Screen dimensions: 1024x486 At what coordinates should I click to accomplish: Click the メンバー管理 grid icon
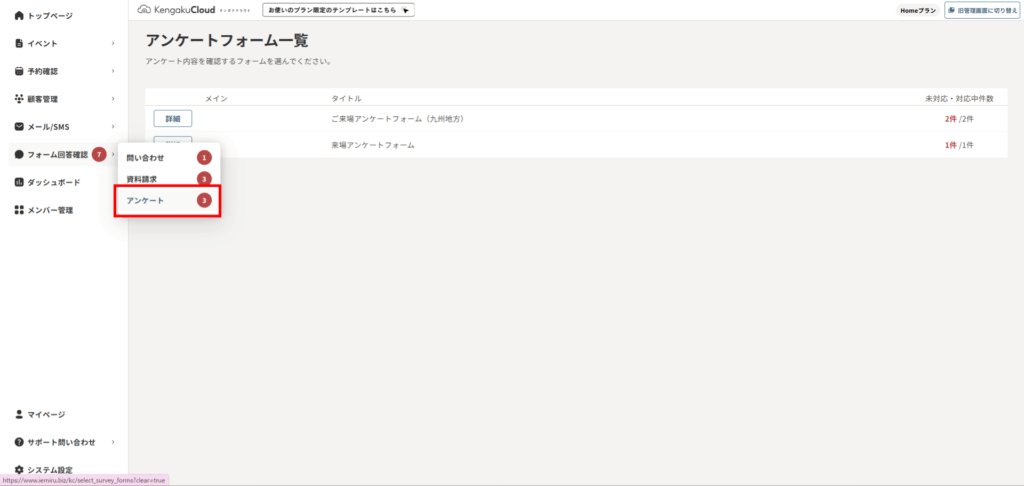click(x=19, y=210)
